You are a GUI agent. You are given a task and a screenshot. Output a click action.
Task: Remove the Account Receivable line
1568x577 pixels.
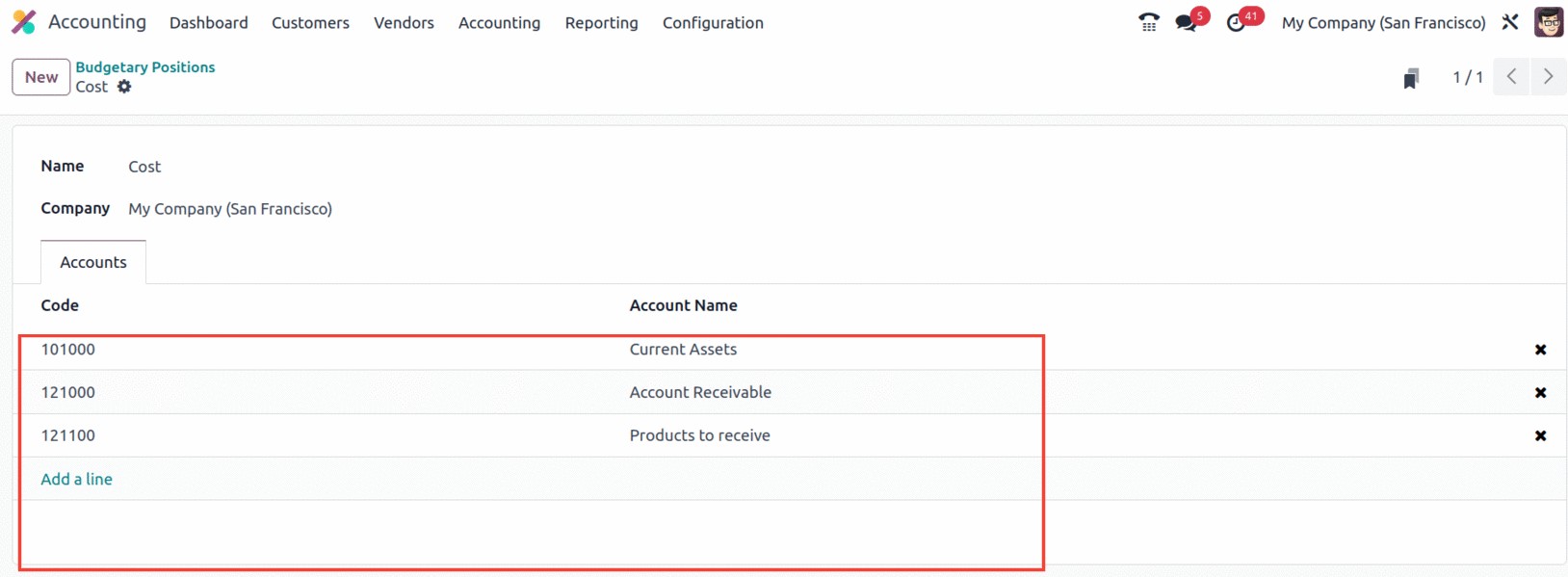point(1540,393)
